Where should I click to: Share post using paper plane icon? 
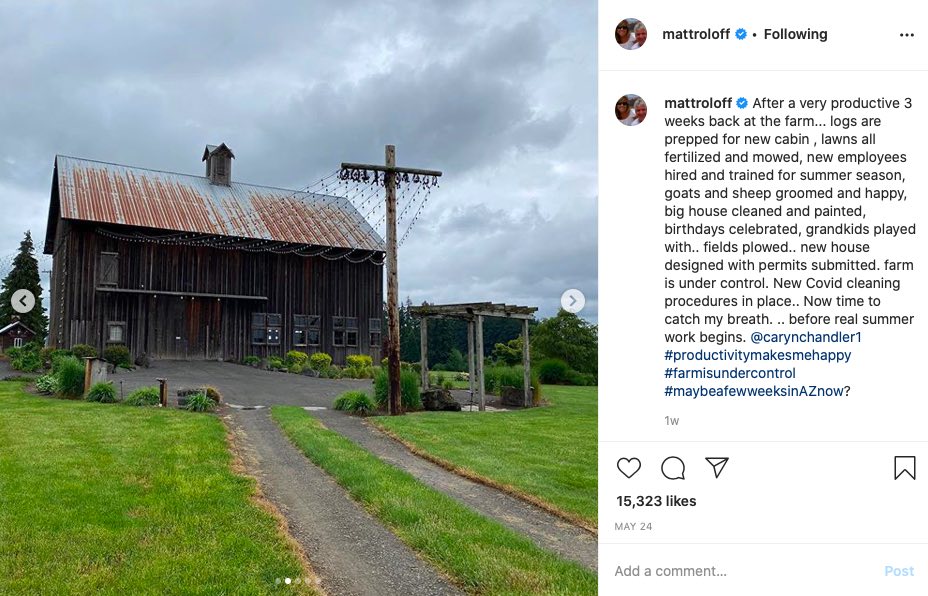[716, 468]
